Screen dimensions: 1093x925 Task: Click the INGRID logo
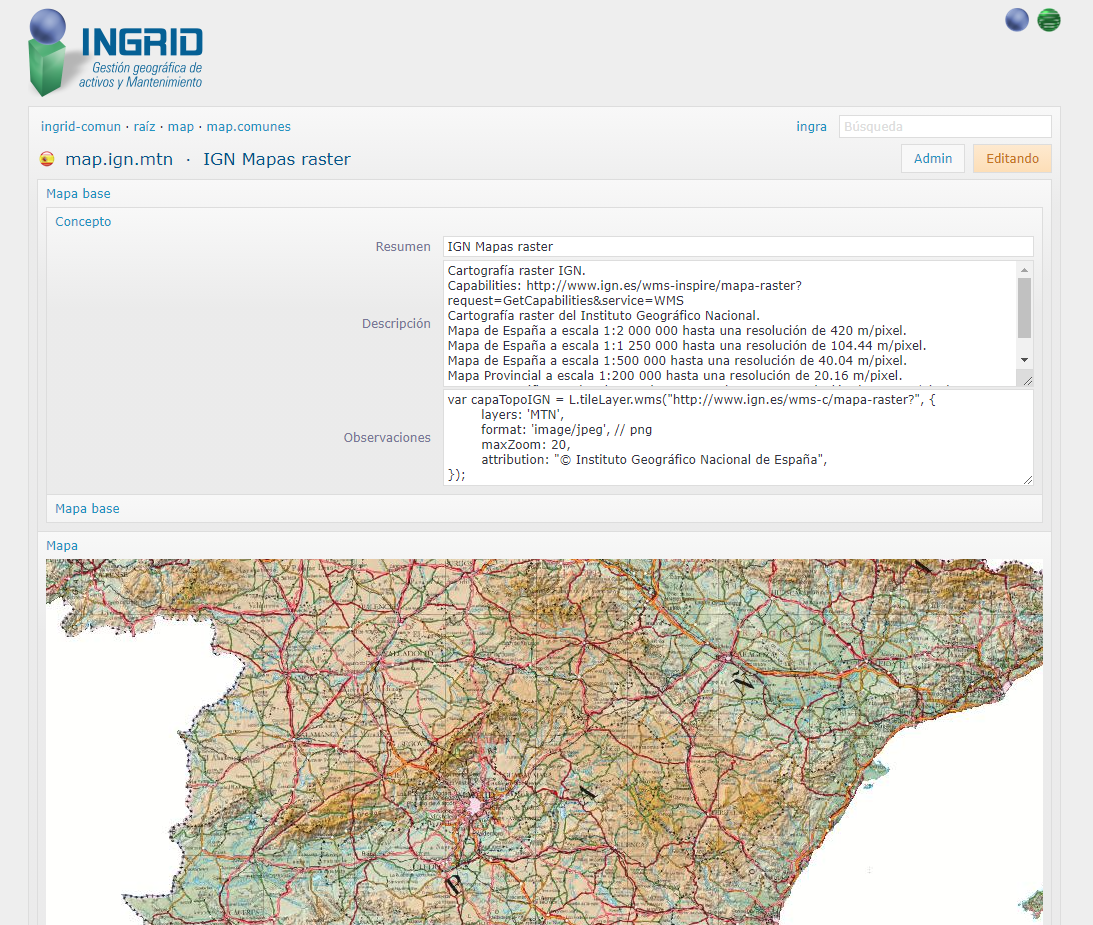(x=116, y=52)
